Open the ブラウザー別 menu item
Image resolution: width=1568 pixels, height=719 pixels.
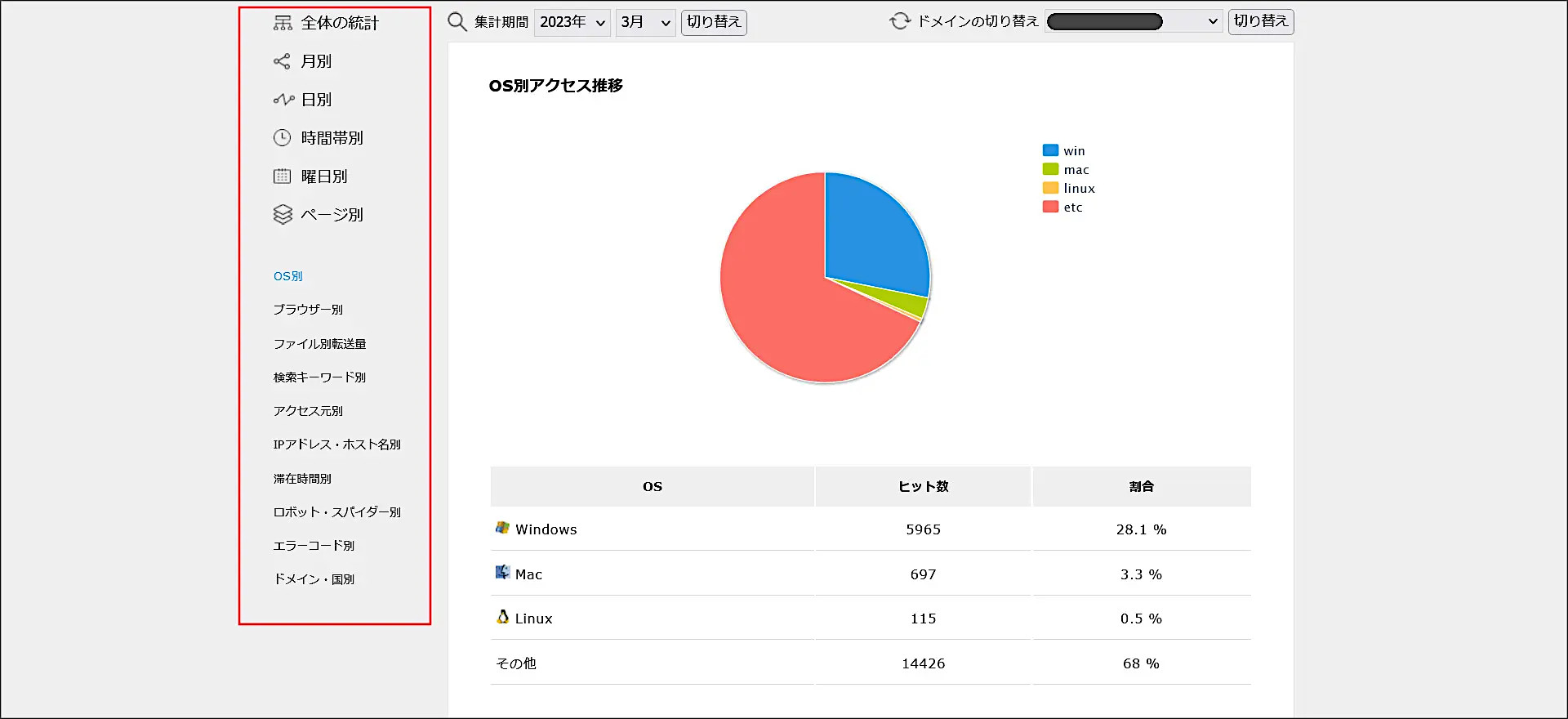tap(308, 310)
